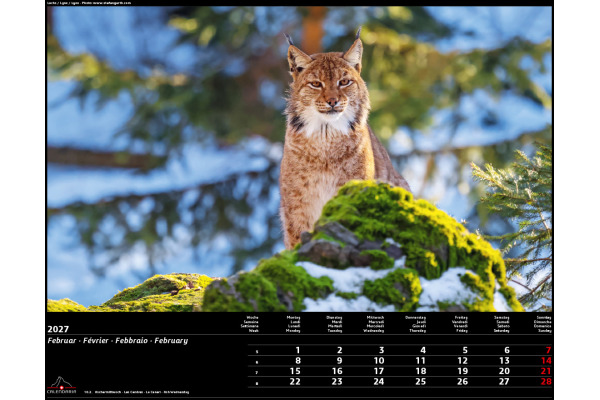This screenshot has width=600, height=400.
Task: Select date 26 in the calendar
Action: pos(463,382)
